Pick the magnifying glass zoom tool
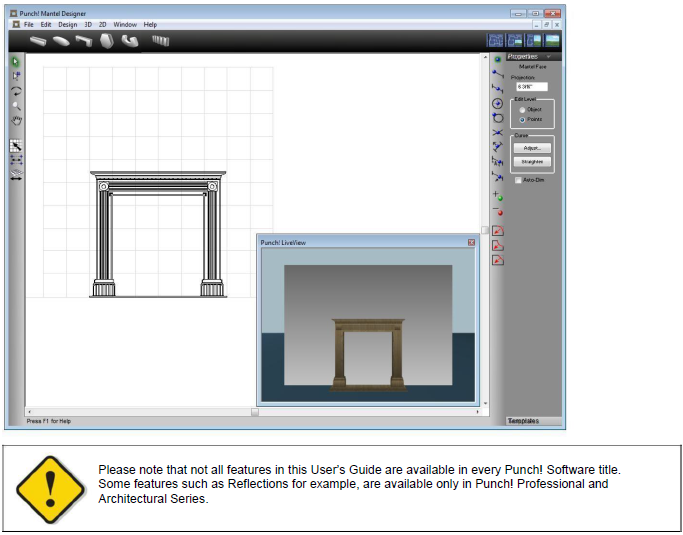 coord(16,106)
